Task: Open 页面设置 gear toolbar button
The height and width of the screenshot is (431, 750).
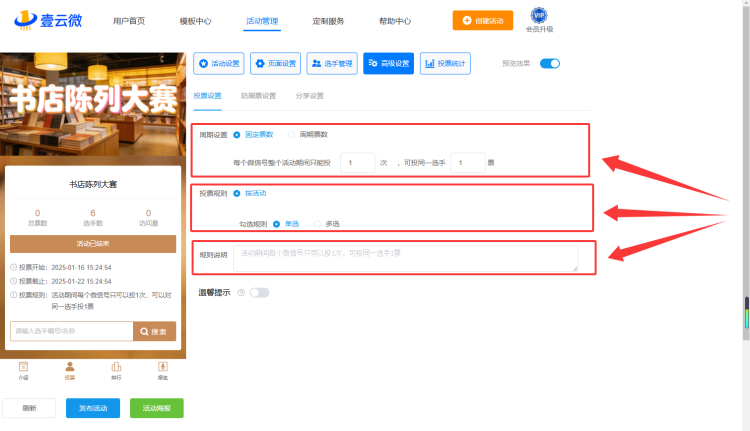Action: coord(276,63)
